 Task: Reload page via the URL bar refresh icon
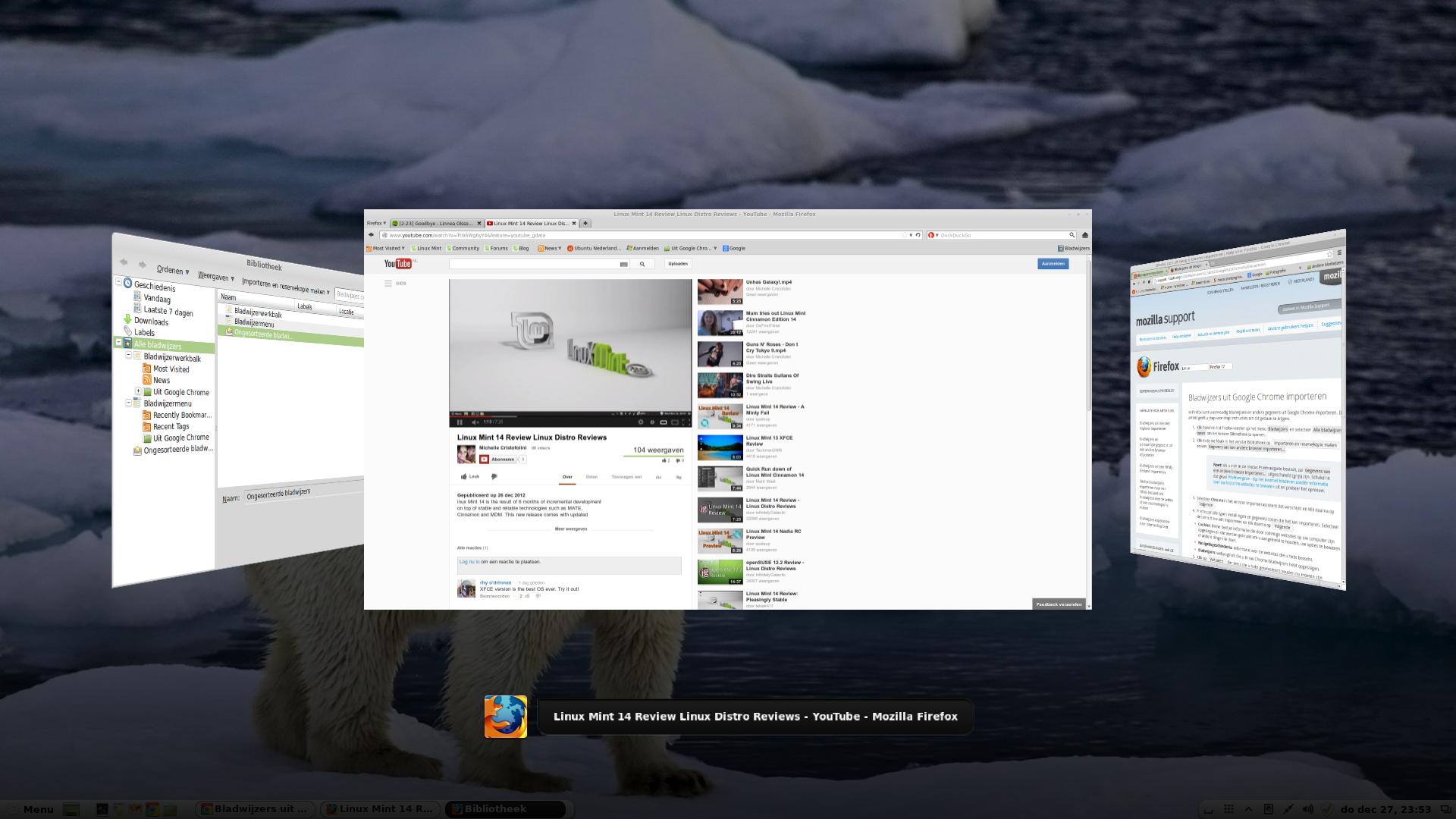click(x=918, y=235)
